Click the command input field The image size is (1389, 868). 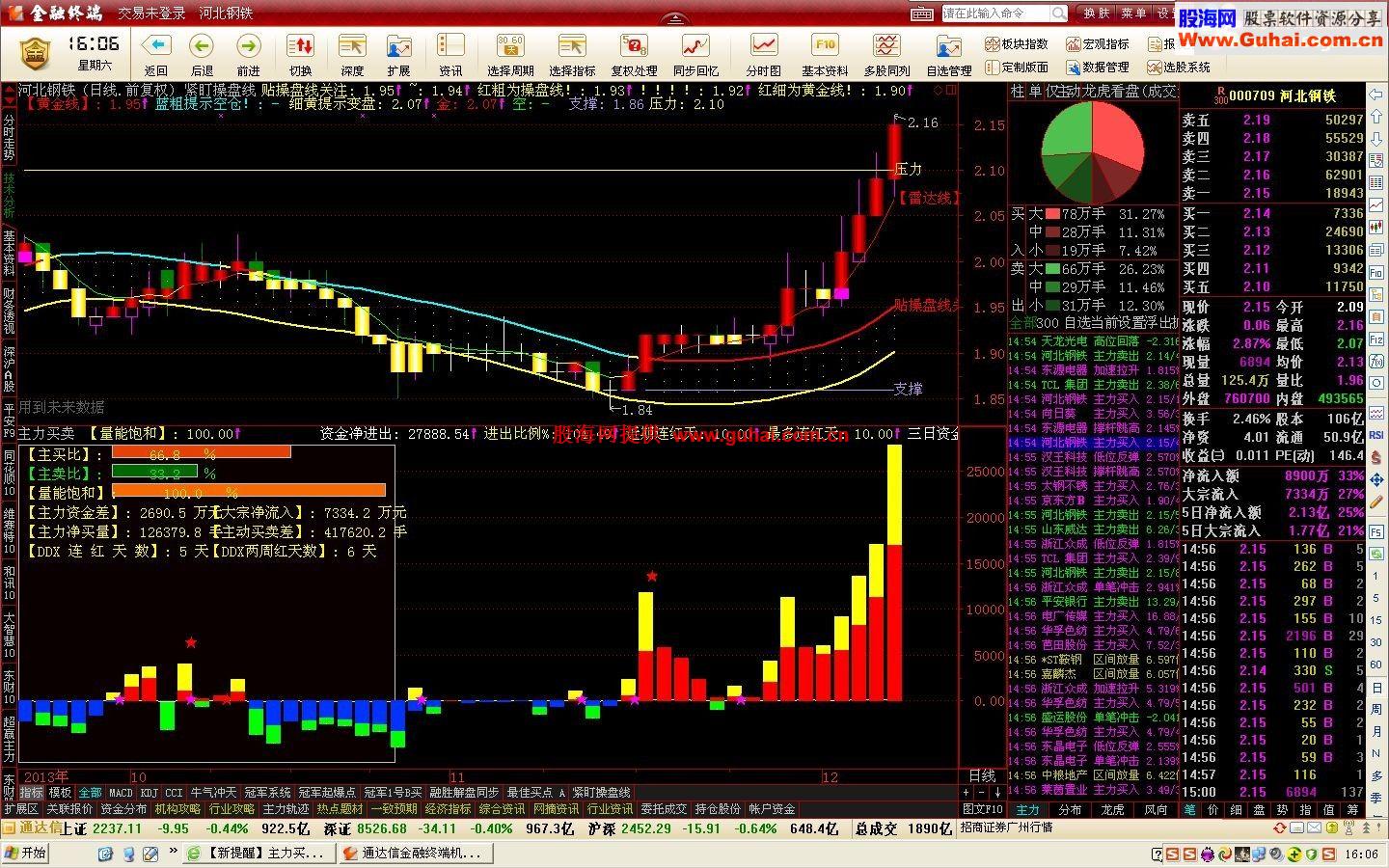point(995,14)
